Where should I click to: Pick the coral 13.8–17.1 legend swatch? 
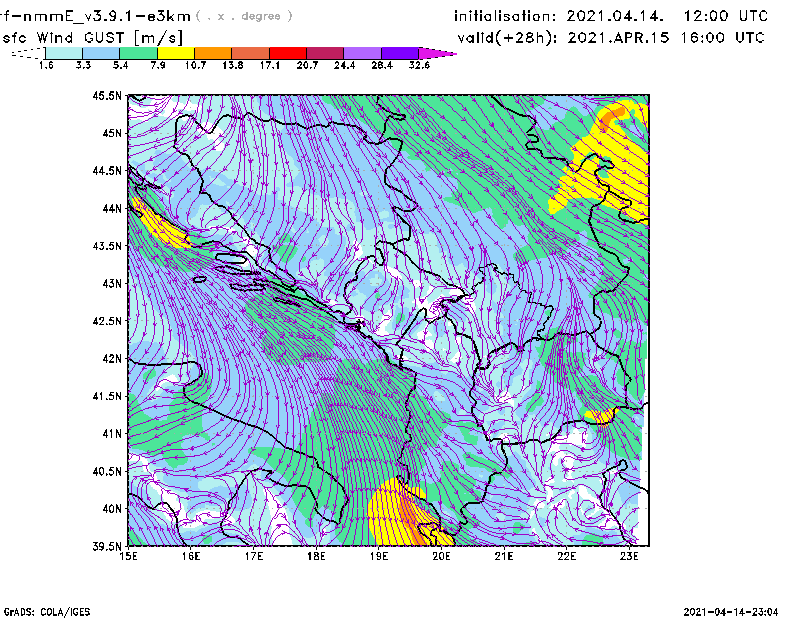[251, 53]
